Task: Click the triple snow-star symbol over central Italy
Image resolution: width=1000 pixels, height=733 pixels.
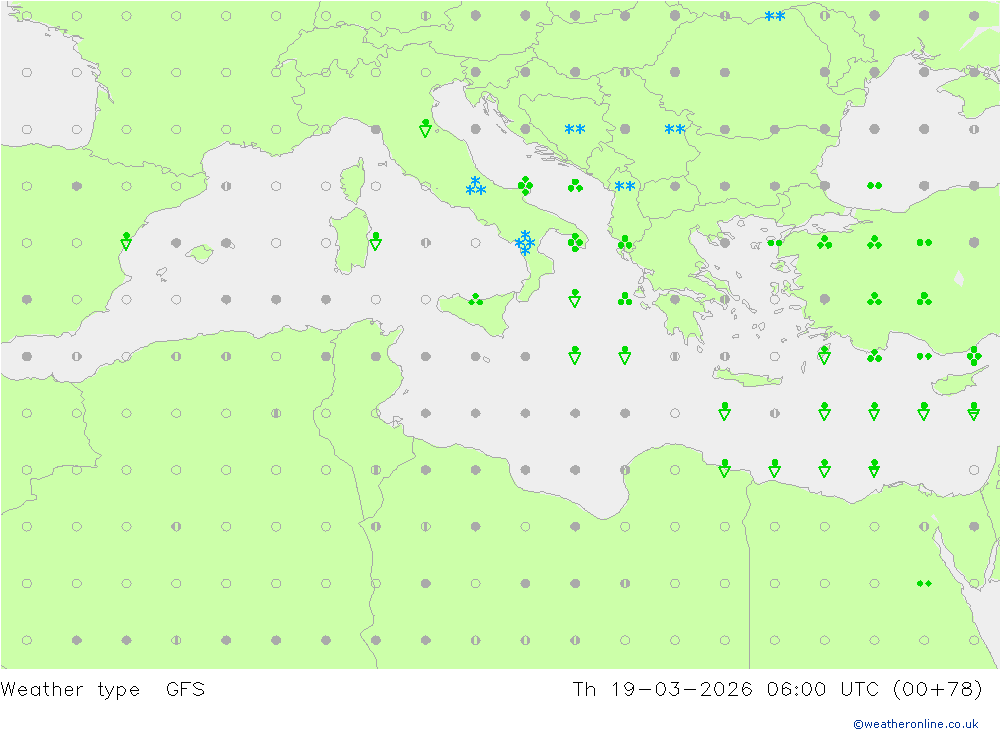Action: tap(476, 186)
